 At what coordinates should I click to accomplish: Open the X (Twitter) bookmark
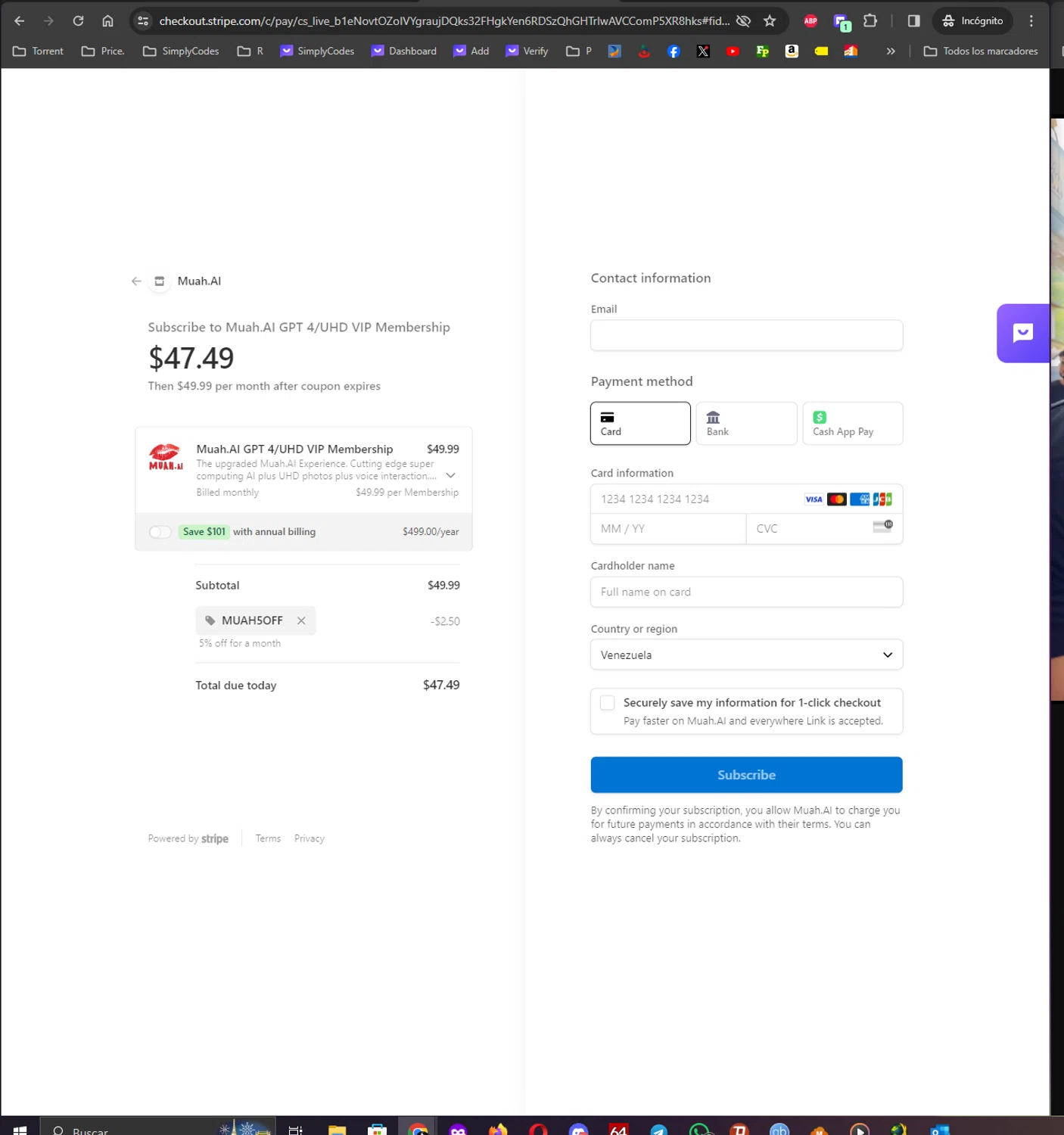coord(703,51)
